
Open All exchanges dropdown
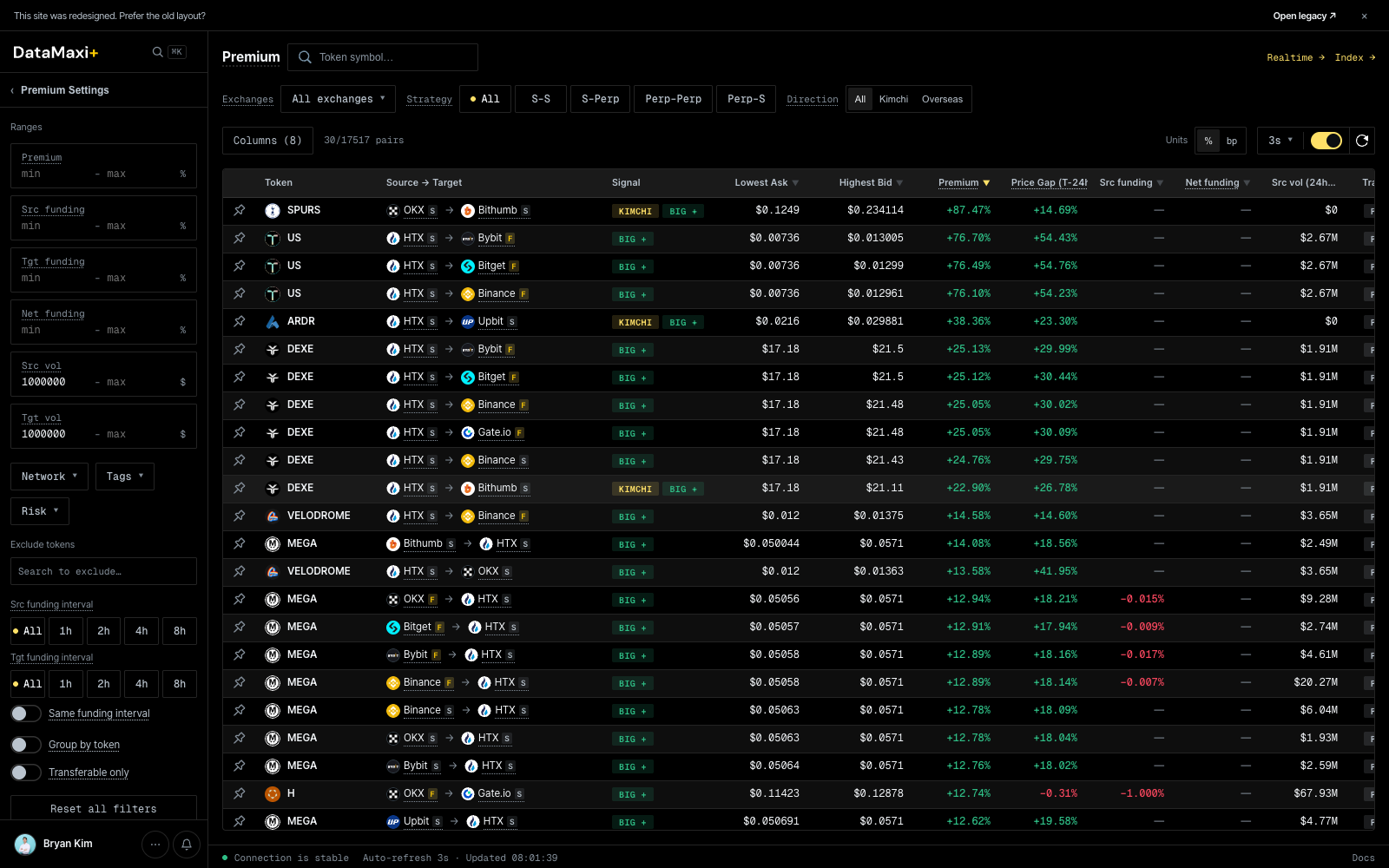point(339,99)
